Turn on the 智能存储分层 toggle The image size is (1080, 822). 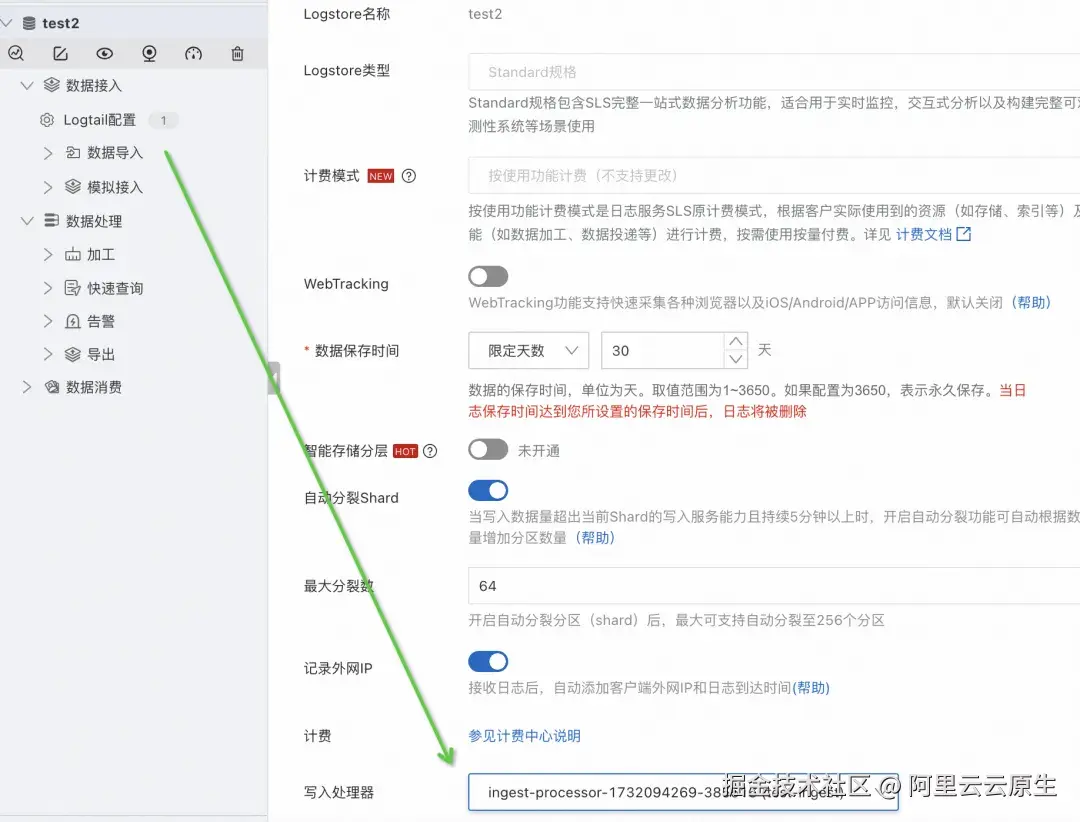[488, 450]
